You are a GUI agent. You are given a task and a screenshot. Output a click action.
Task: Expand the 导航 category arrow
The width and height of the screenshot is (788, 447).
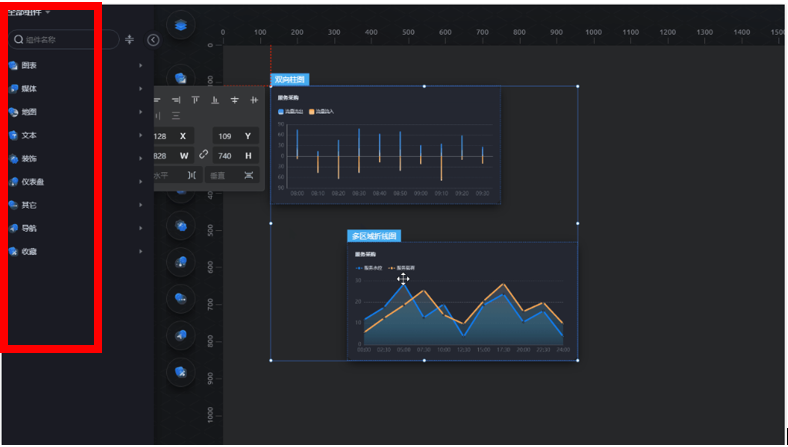(141, 228)
